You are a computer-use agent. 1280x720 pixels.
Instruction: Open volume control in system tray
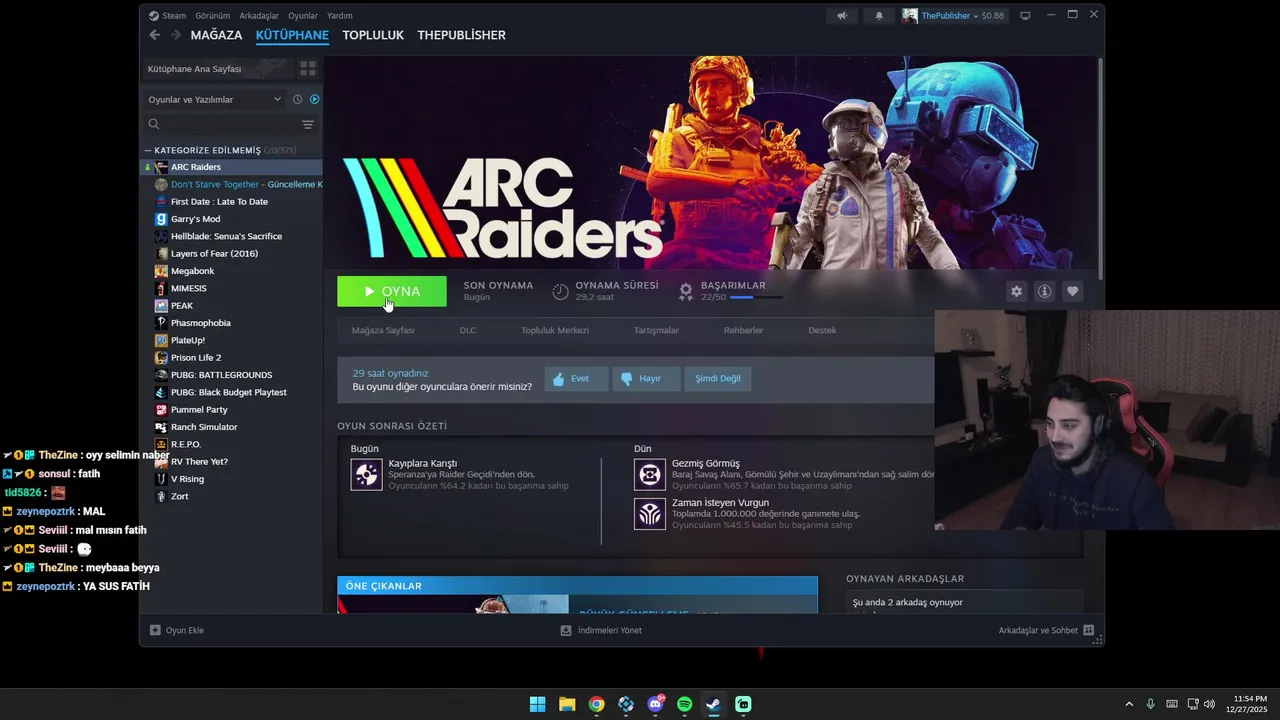(1209, 704)
